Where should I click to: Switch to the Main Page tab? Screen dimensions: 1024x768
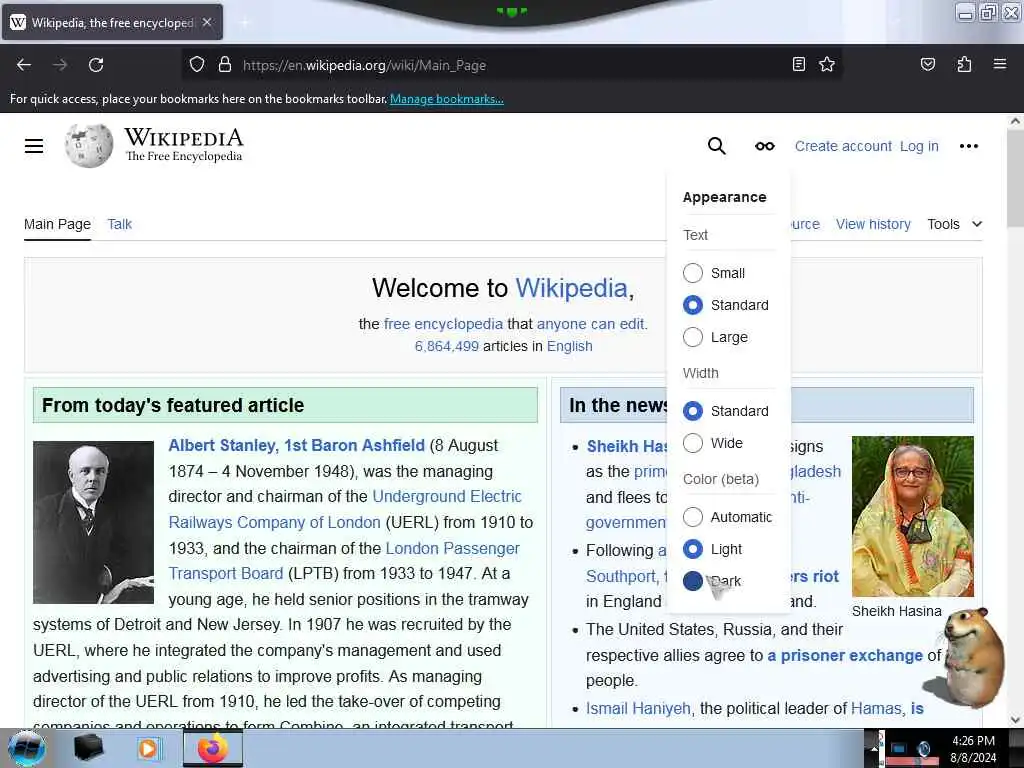pyautogui.click(x=57, y=224)
